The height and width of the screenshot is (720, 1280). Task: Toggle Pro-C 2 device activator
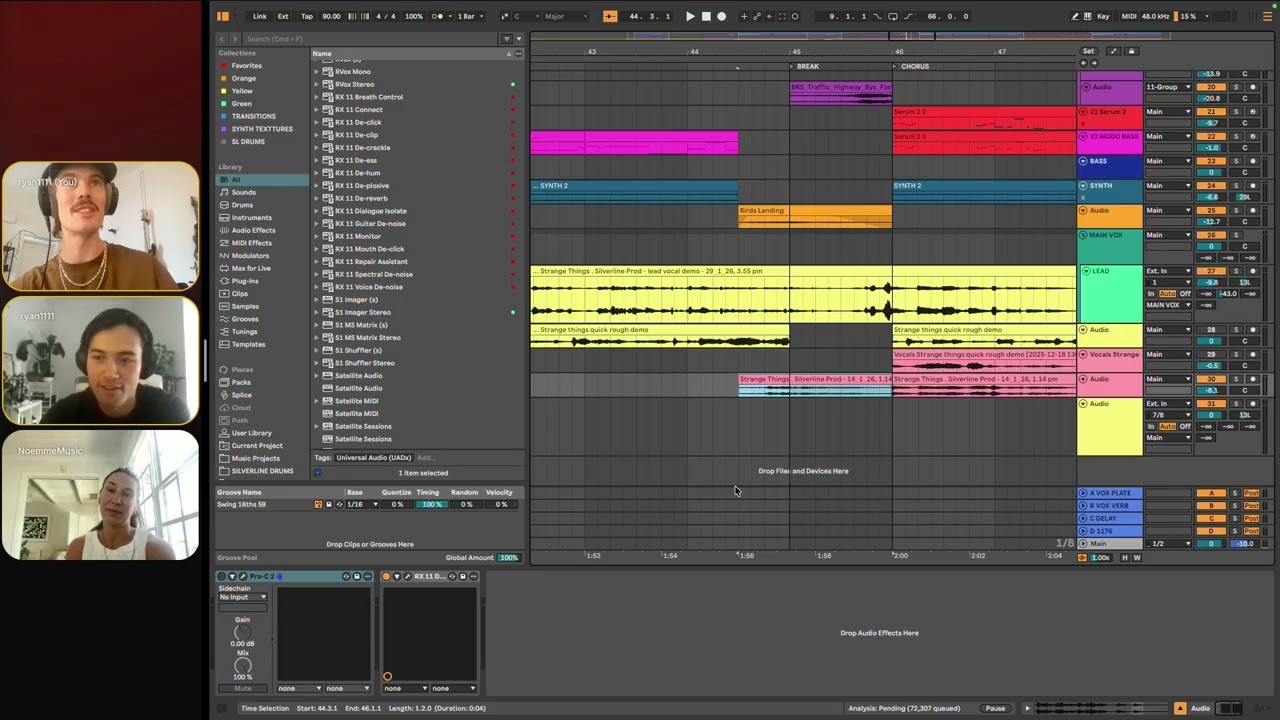click(222, 576)
